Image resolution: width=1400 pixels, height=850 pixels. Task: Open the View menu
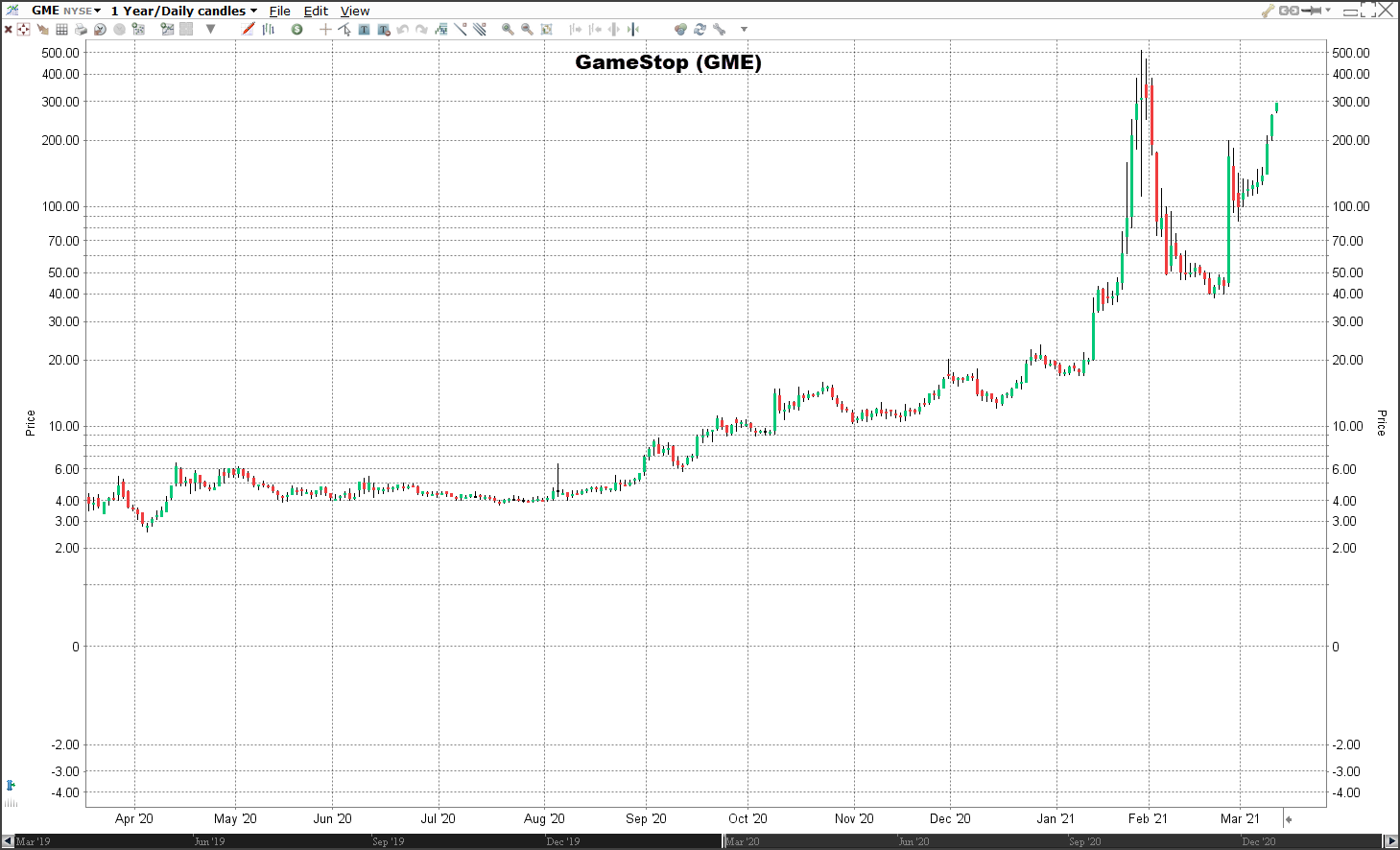point(355,11)
